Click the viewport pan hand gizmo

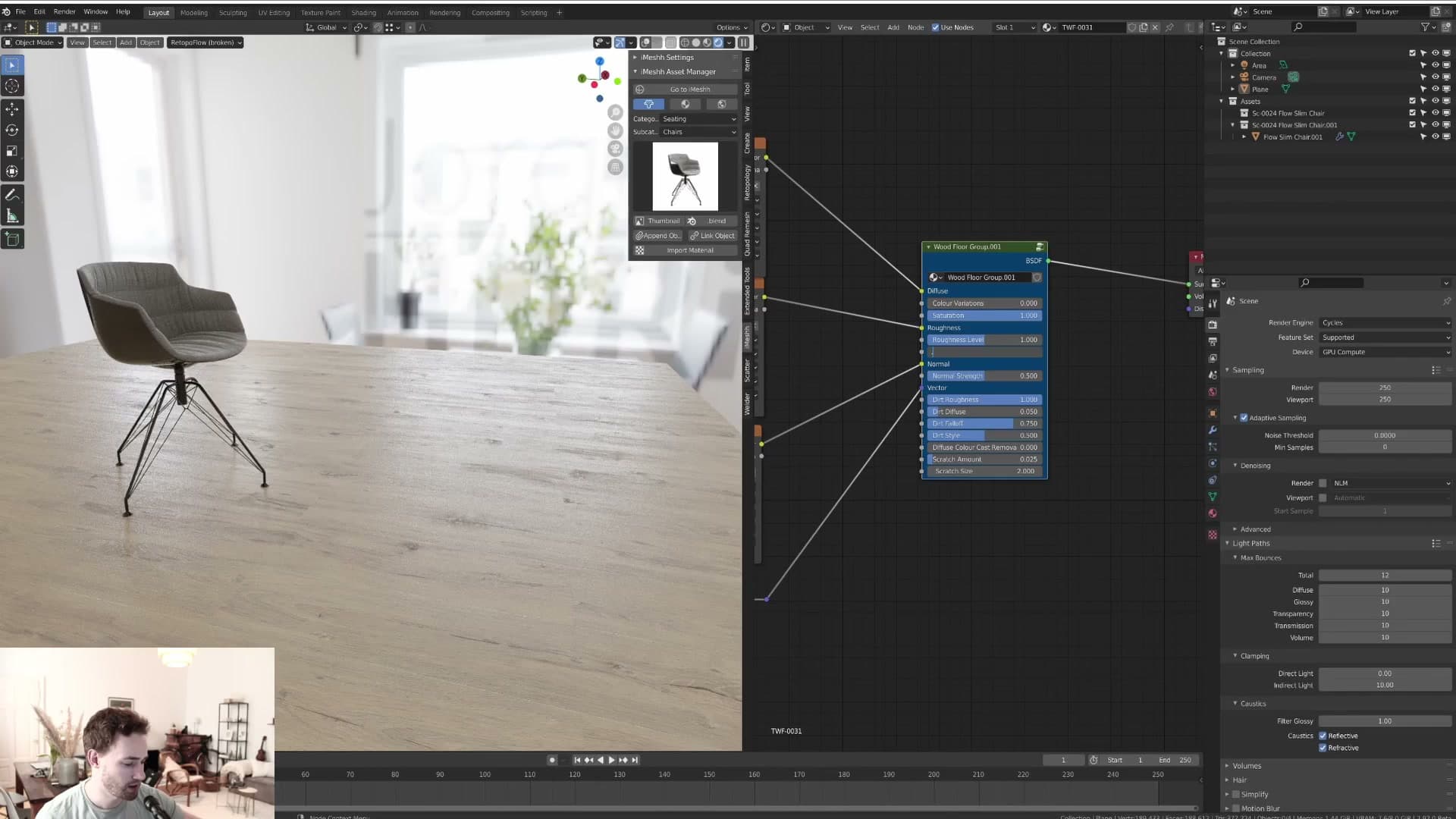616,130
